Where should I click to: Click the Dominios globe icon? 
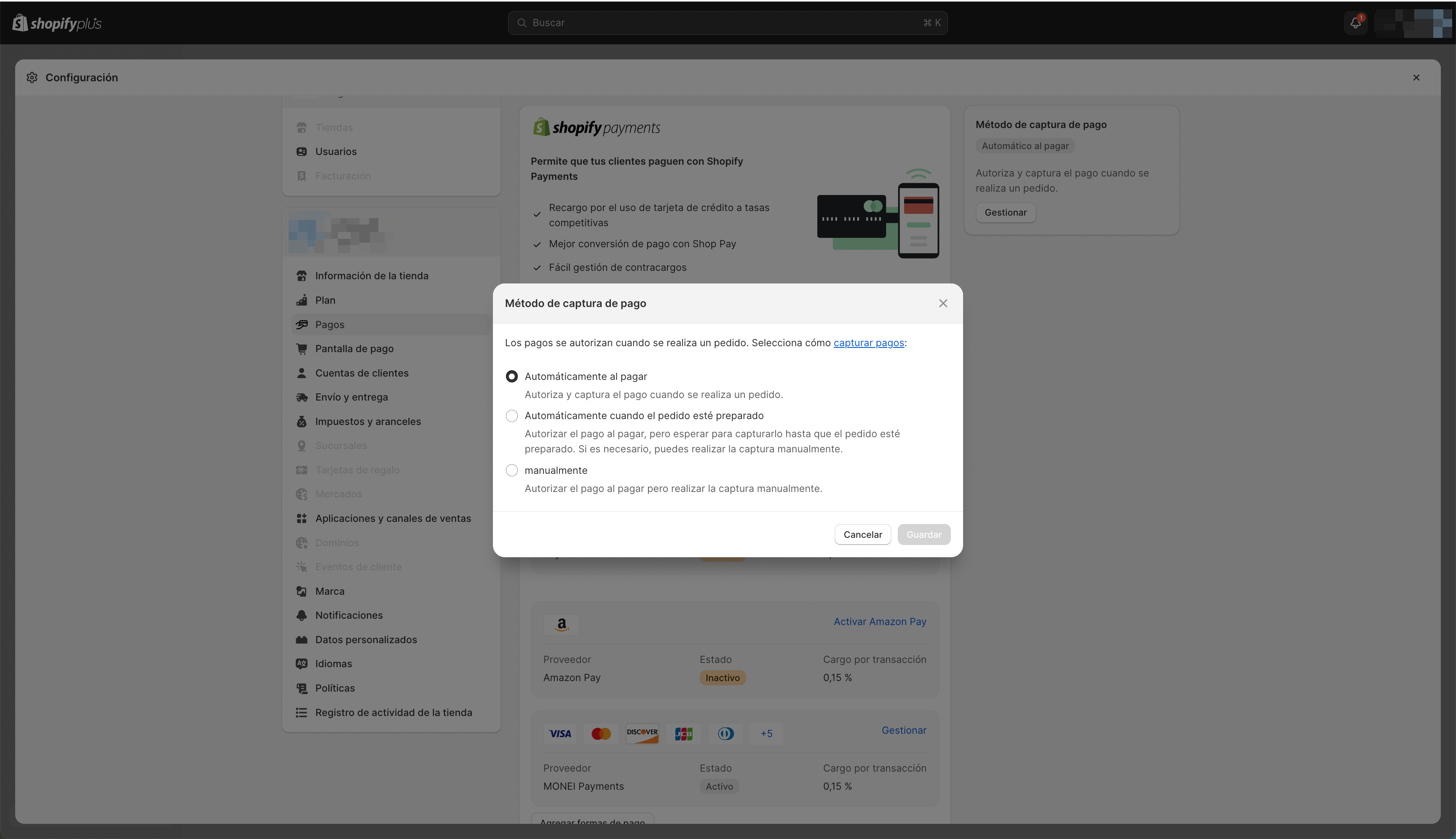coord(302,543)
